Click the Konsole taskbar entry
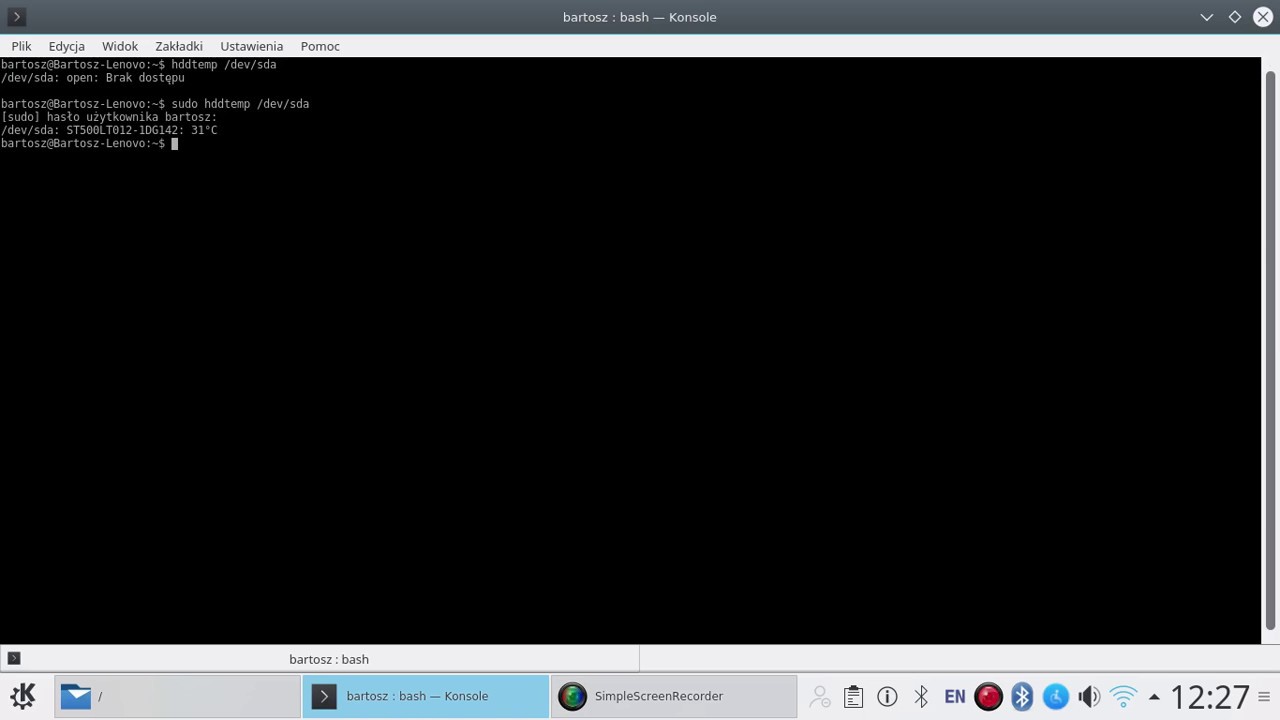 [425, 696]
